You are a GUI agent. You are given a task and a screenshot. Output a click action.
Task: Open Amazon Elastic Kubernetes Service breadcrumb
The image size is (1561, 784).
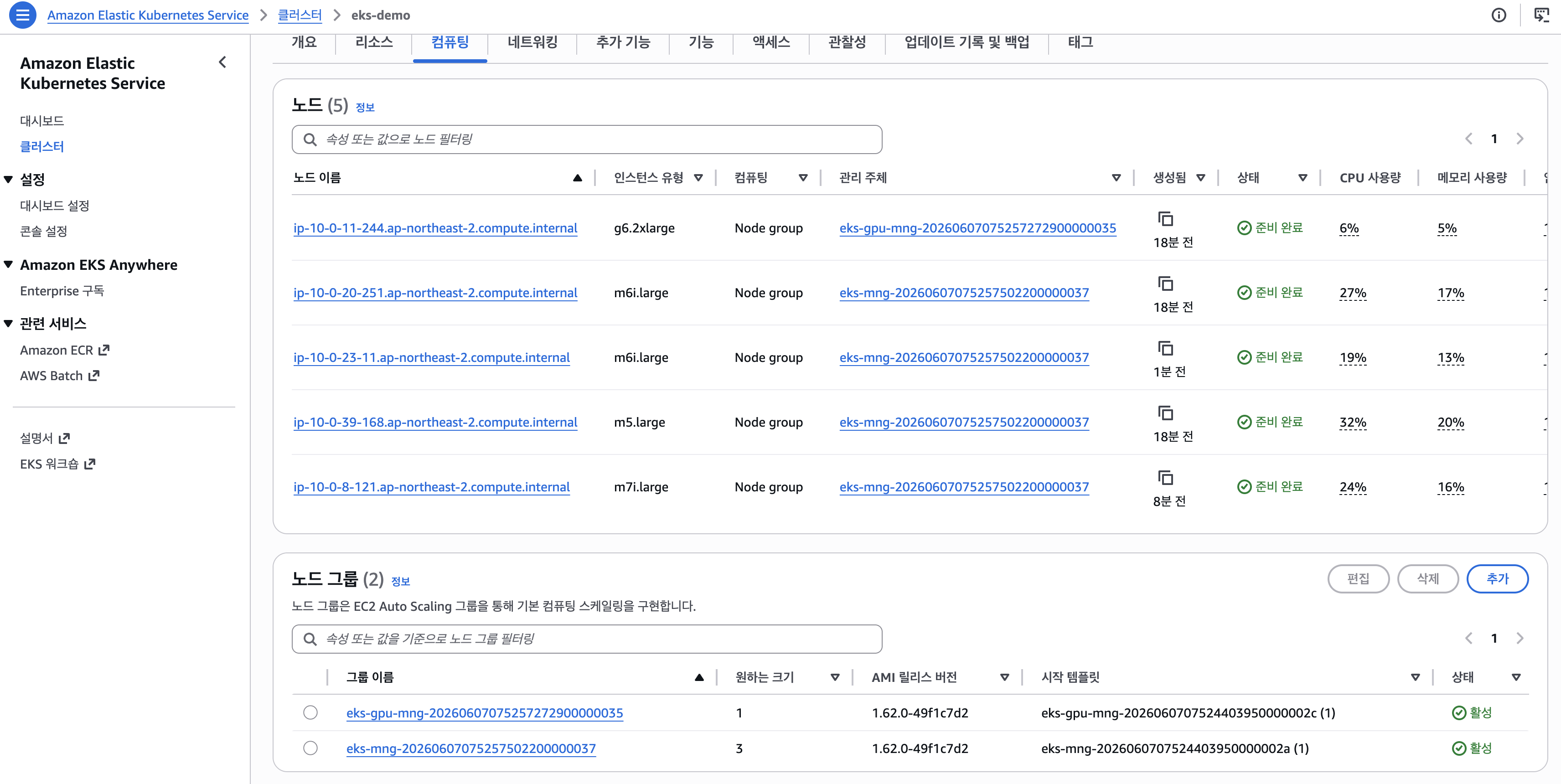pos(148,15)
